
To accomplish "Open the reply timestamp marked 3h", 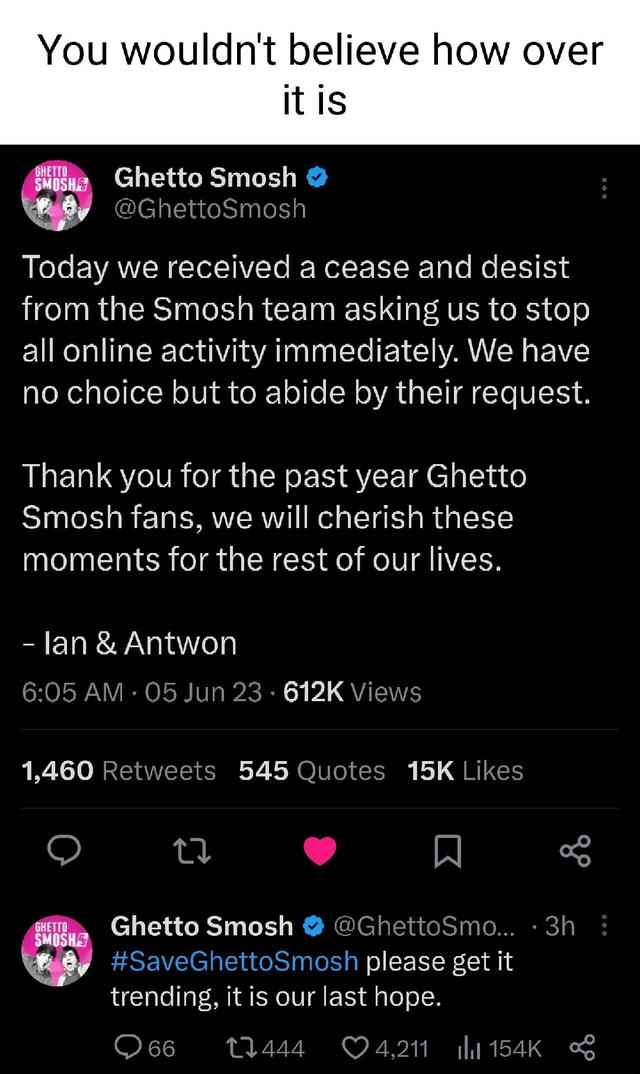I will tap(559, 927).
